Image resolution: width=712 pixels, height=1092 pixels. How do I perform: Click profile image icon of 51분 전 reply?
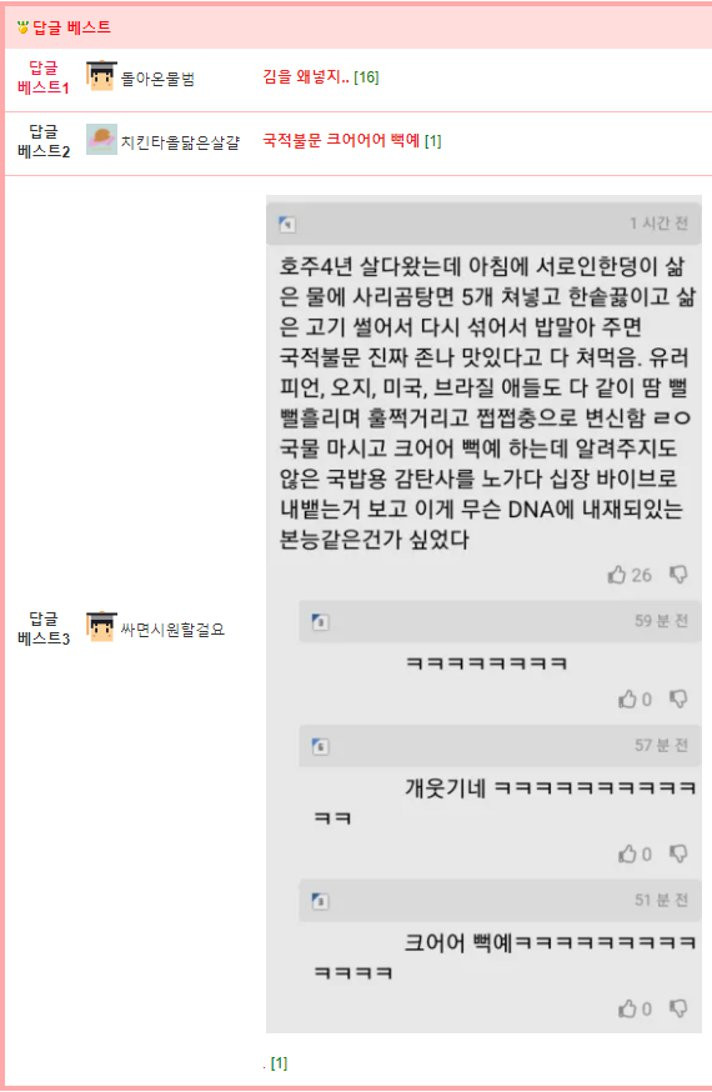tap(320, 900)
